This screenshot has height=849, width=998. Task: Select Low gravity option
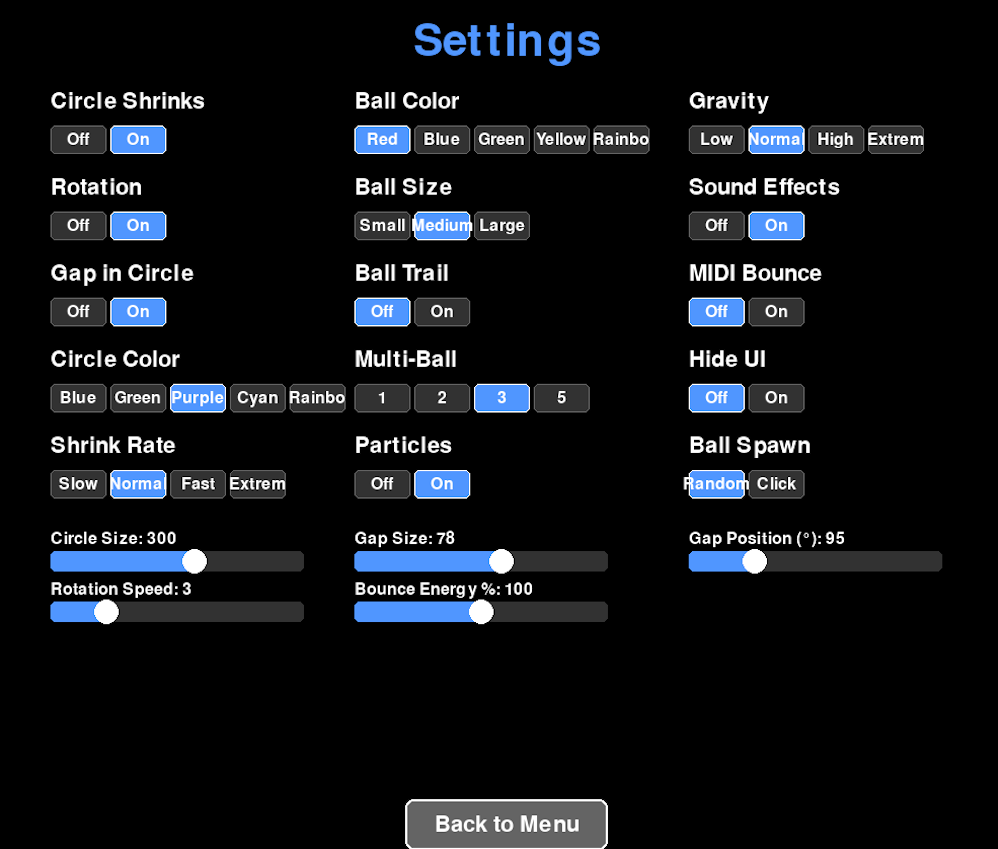click(716, 140)
